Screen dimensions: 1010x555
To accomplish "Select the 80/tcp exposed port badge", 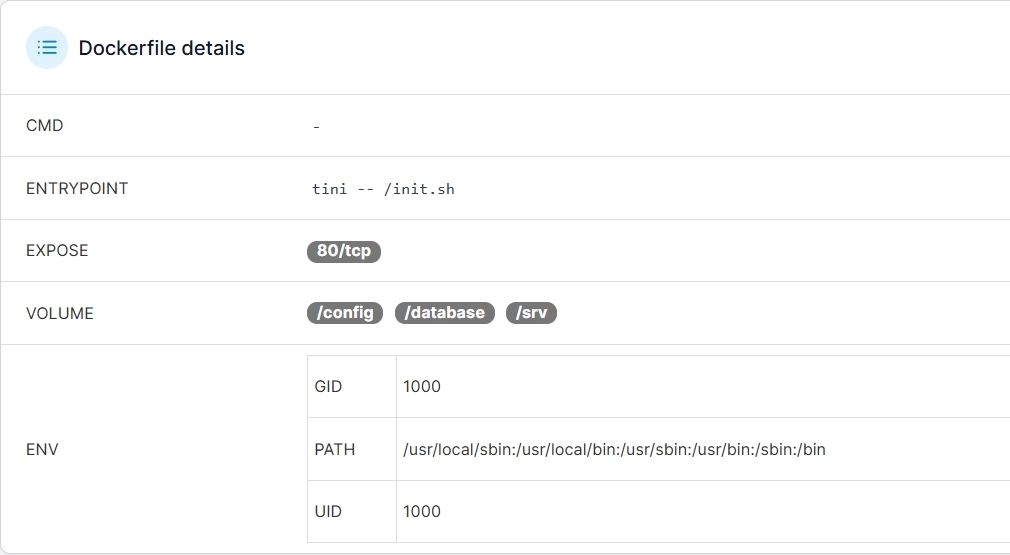I will point(343,251).
